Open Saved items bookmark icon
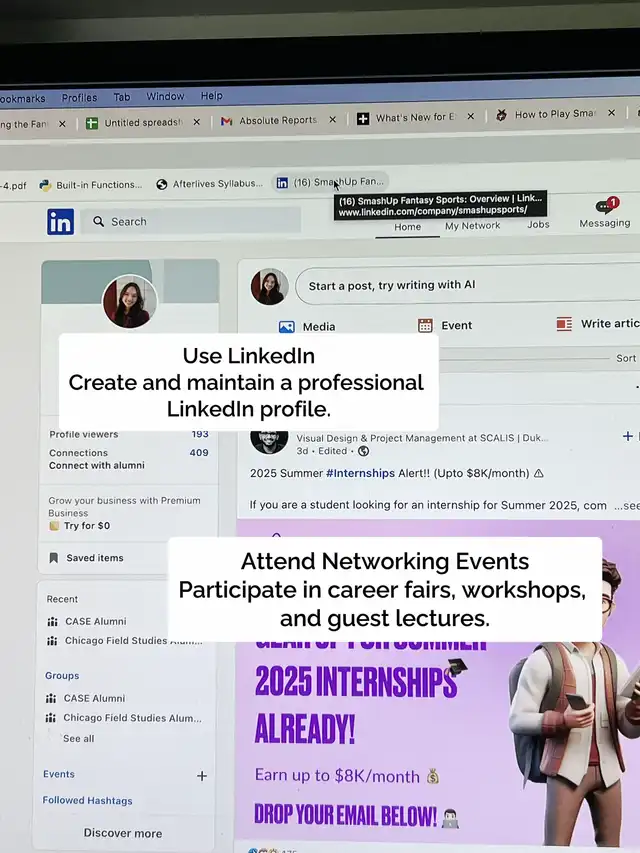The image size is (640, 853). coord(53,558)
